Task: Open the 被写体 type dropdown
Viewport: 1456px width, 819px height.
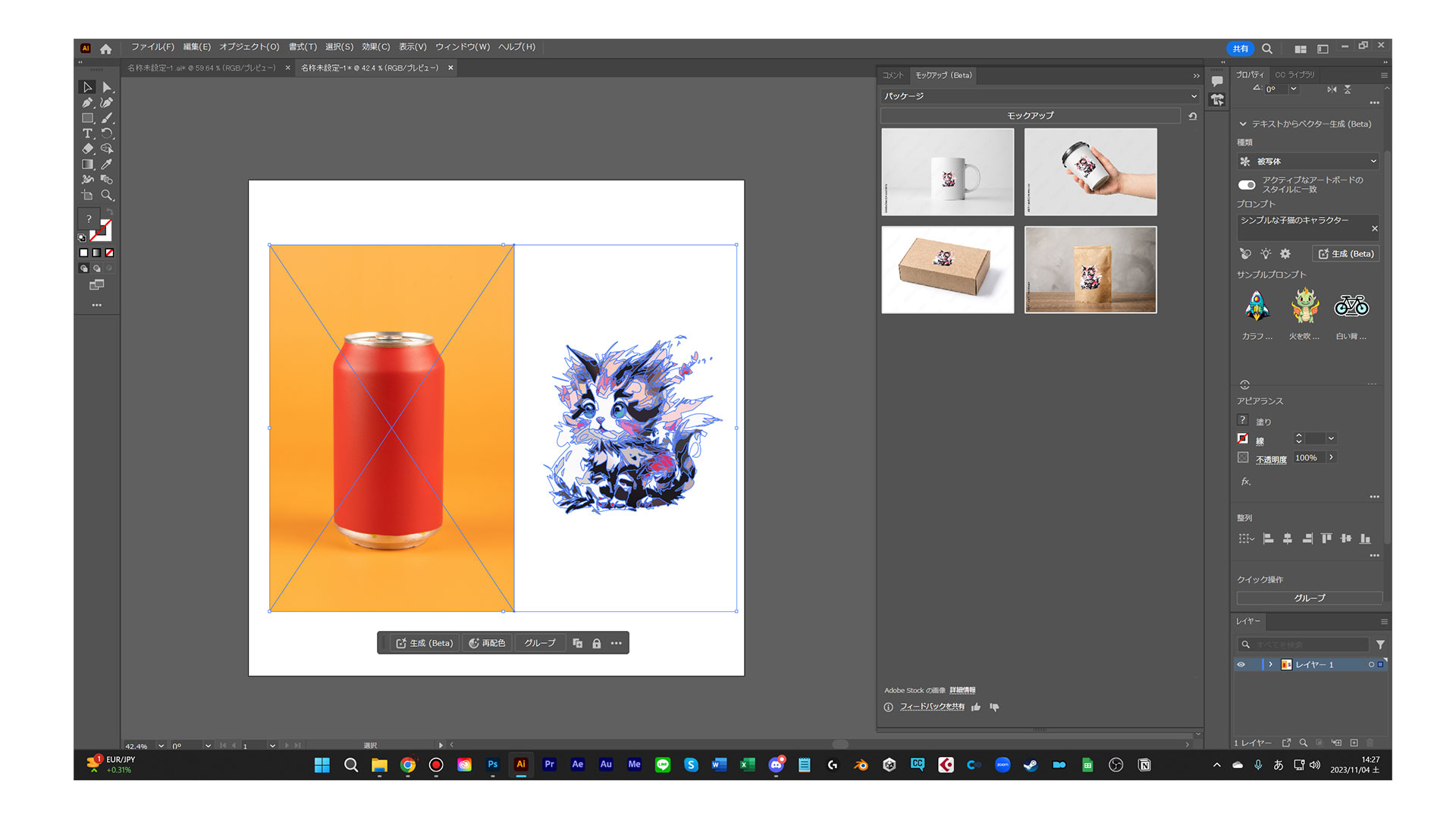Action: coord(1307,162)
